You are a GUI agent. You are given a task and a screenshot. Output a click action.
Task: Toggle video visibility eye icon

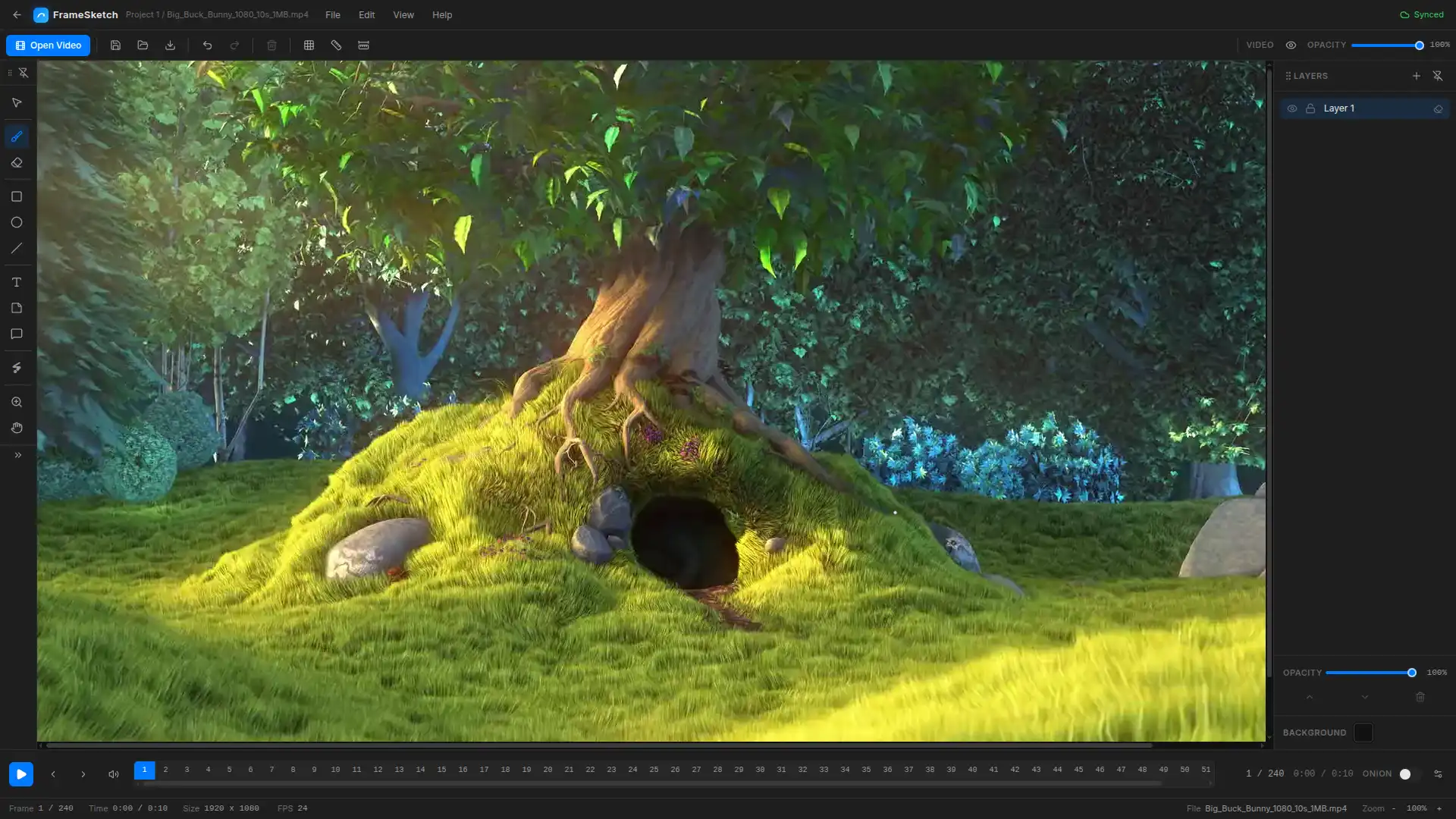1291,45
